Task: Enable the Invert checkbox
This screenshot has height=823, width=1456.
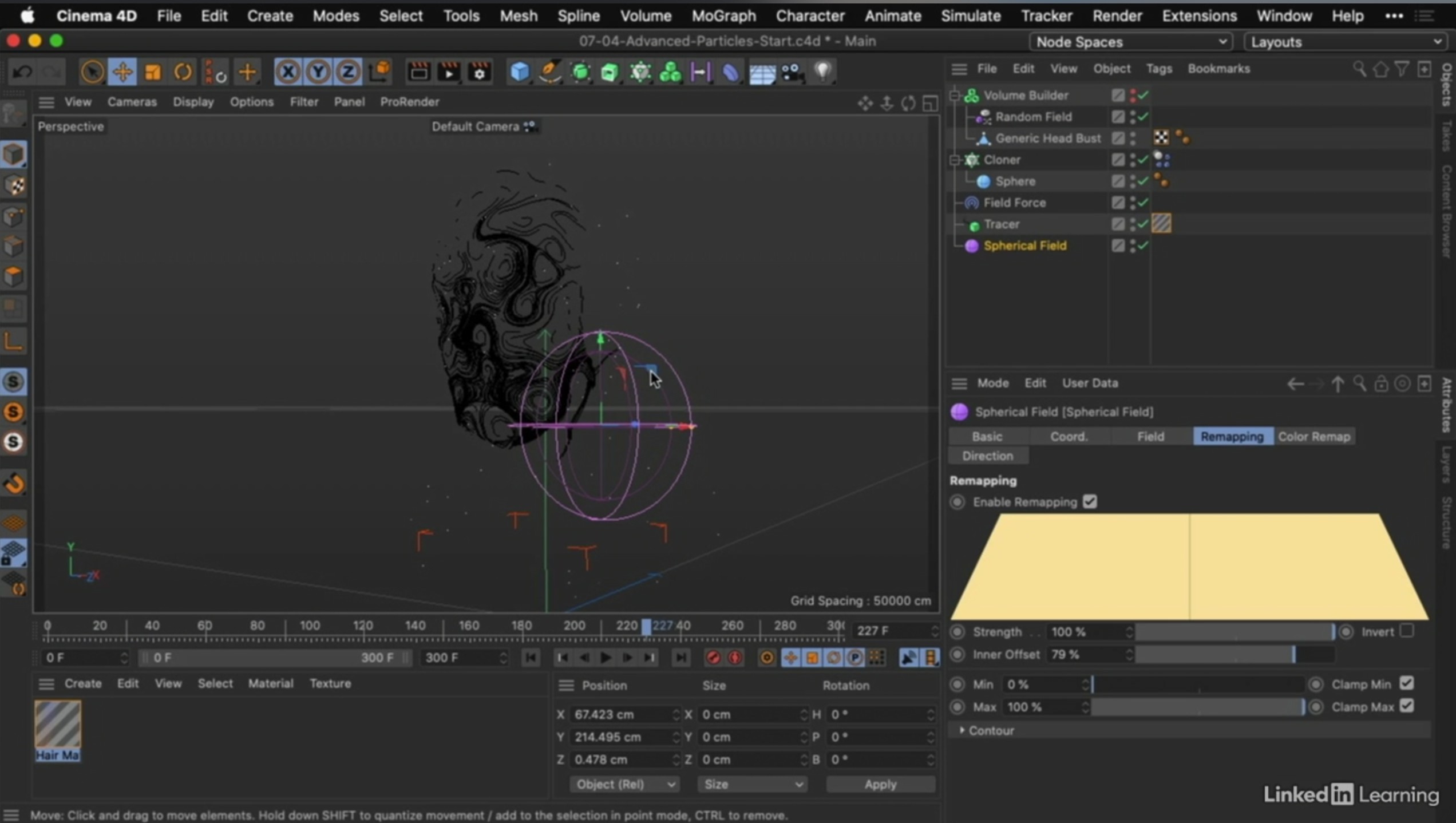Action: click(x=1407, y=631)
